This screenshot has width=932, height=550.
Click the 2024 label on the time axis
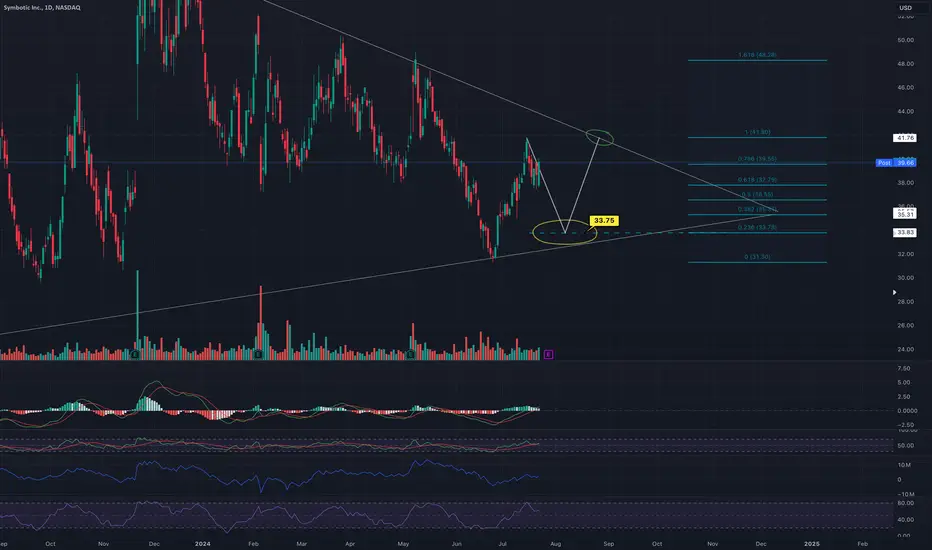(x=203, y=543)
